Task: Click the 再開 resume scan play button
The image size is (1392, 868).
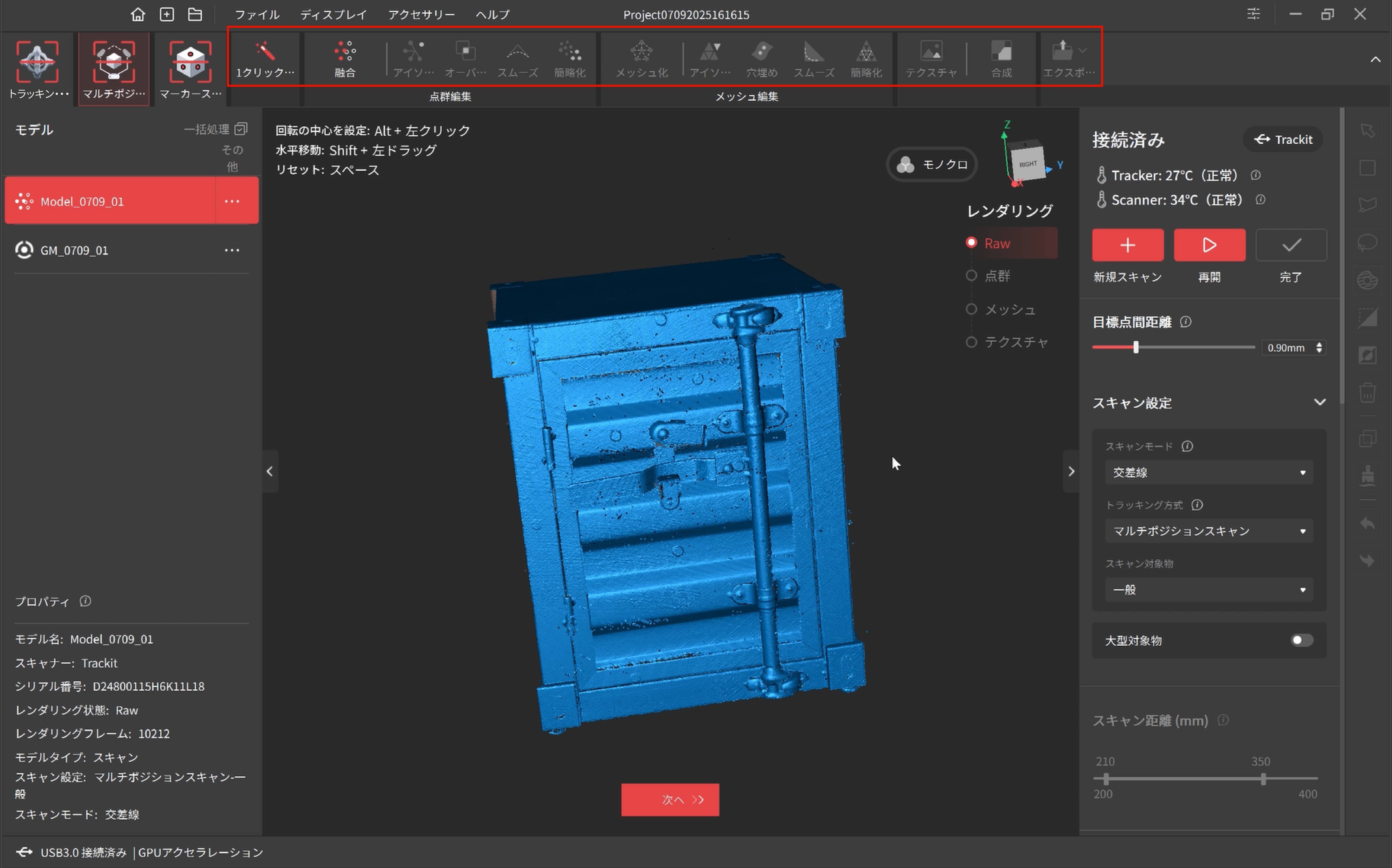Action: (x=1209, y=245)
